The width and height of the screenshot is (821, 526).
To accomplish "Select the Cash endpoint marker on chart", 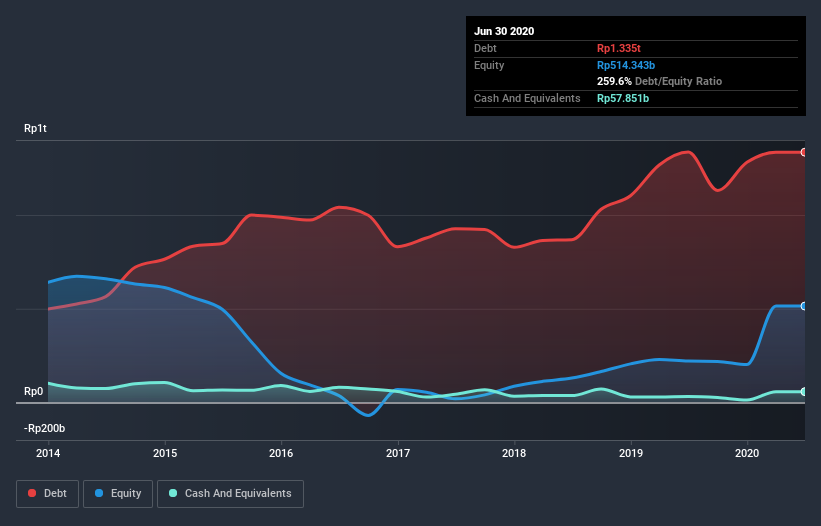I will pos(804,391).
